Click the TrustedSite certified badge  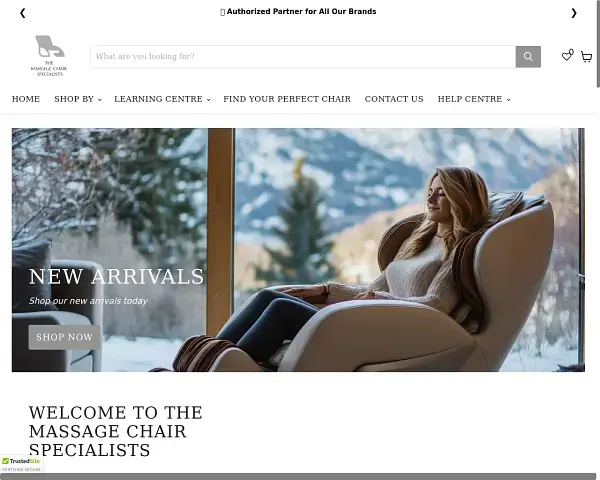coord(21,464)
